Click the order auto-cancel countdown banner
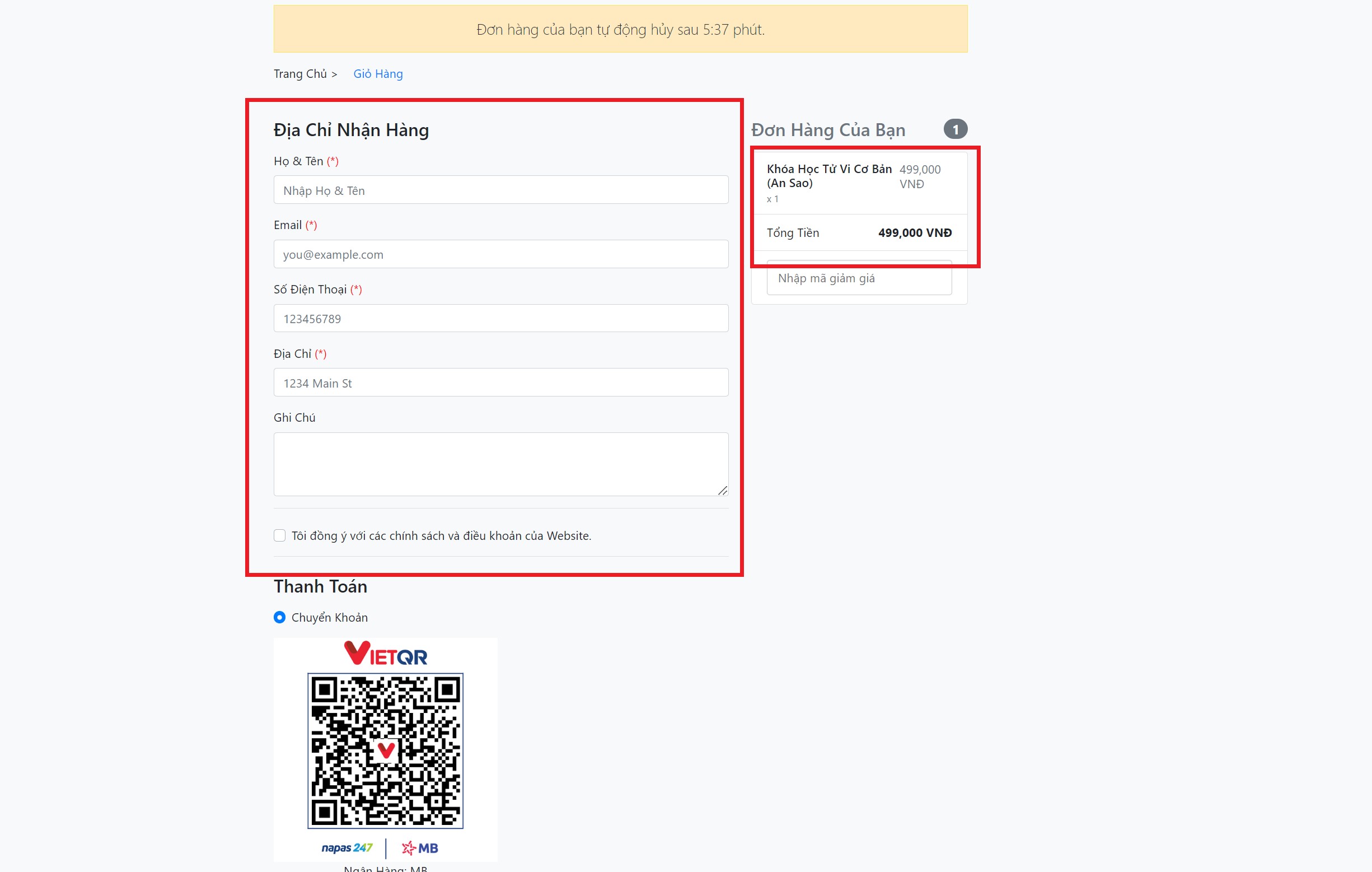 point(620,30)
